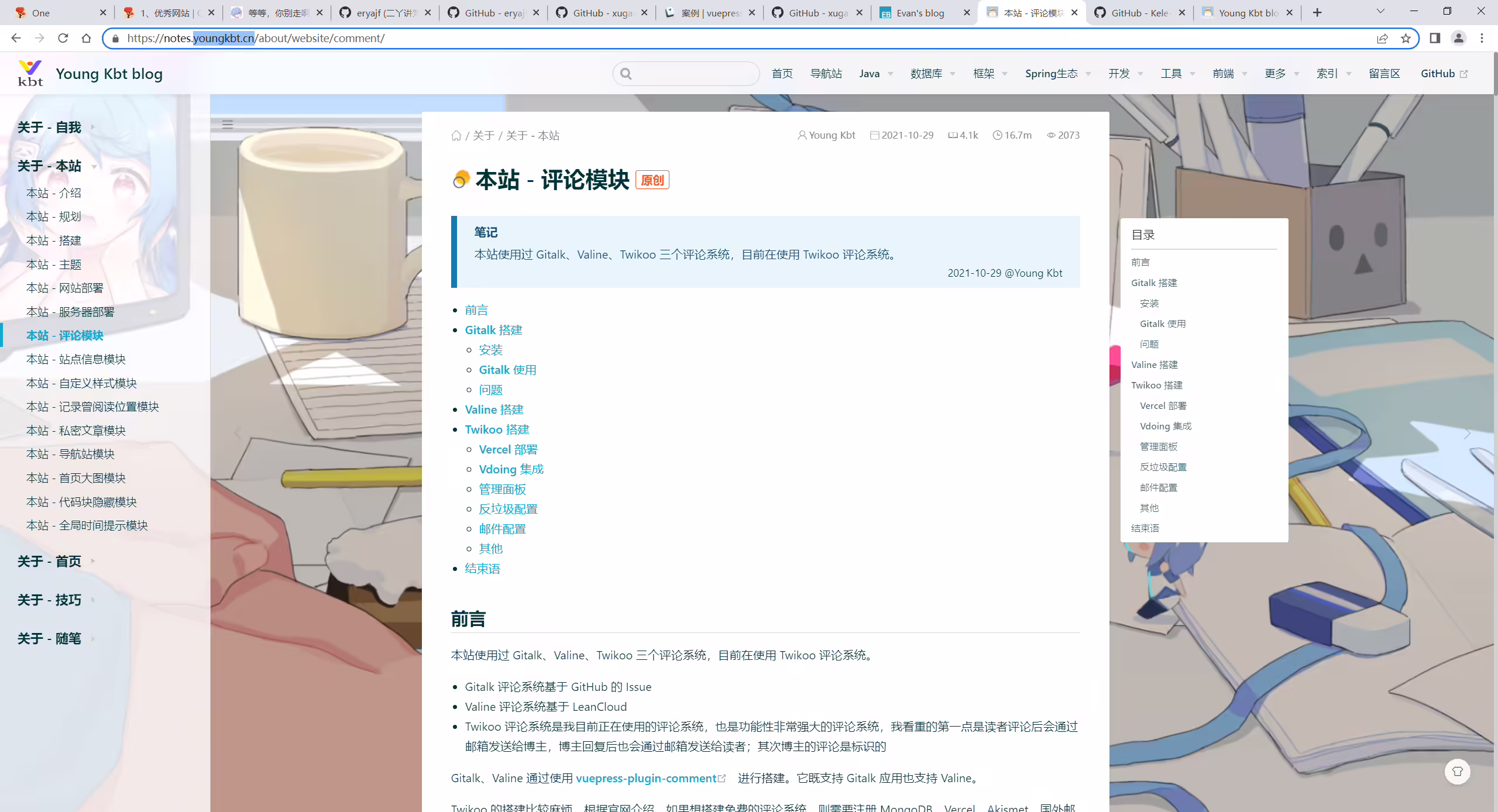Close the 'One' browser tab
Screen dimensions: 1498x812
tap(103, 12)
